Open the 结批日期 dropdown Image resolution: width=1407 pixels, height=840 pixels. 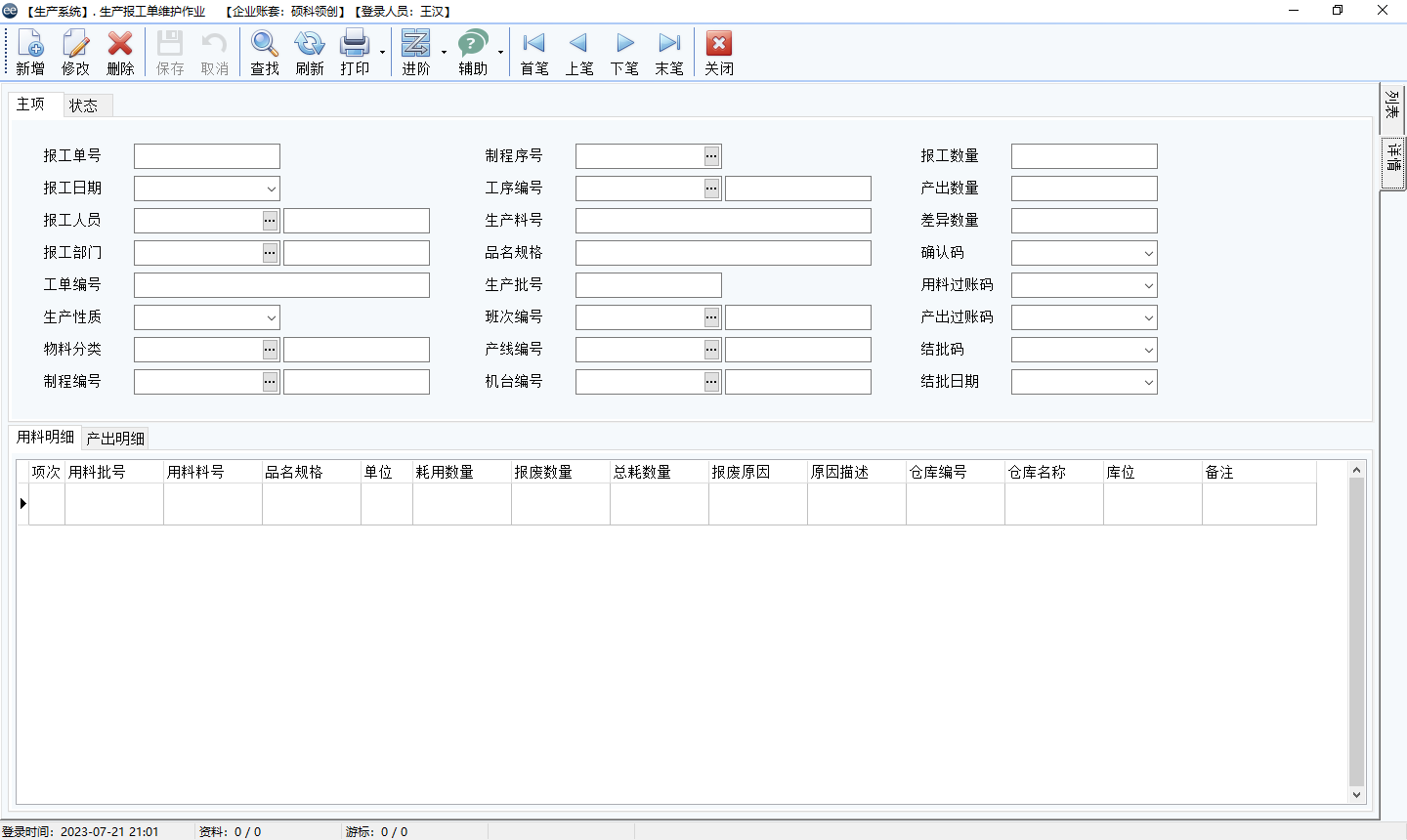[1148, 382]
